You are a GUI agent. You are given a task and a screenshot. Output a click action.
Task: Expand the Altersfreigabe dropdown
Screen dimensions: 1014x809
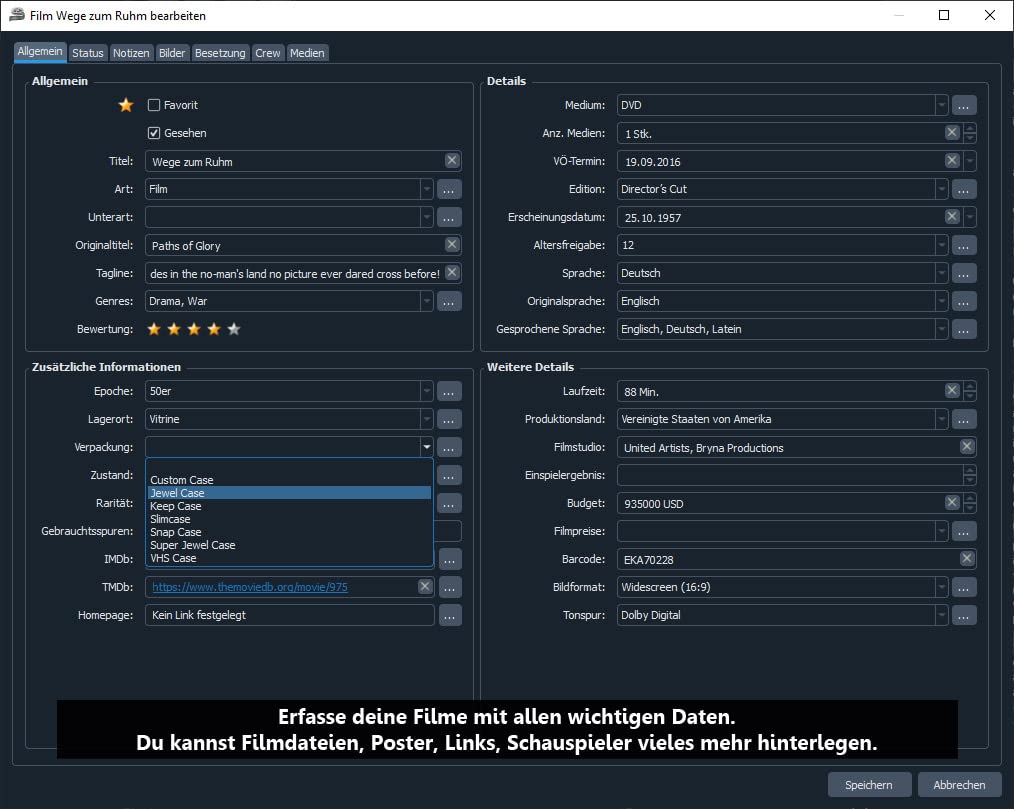click(942, 245)
